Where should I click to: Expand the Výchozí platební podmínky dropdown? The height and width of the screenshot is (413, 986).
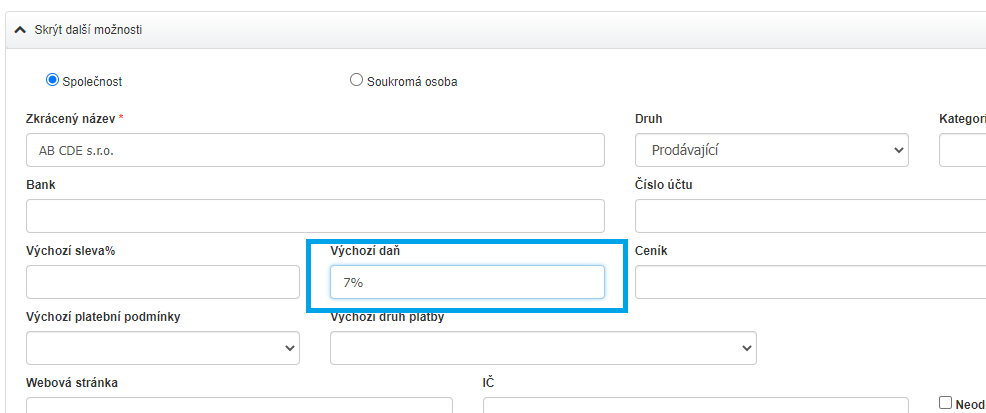pyautogui.click(x=163, y=348)
